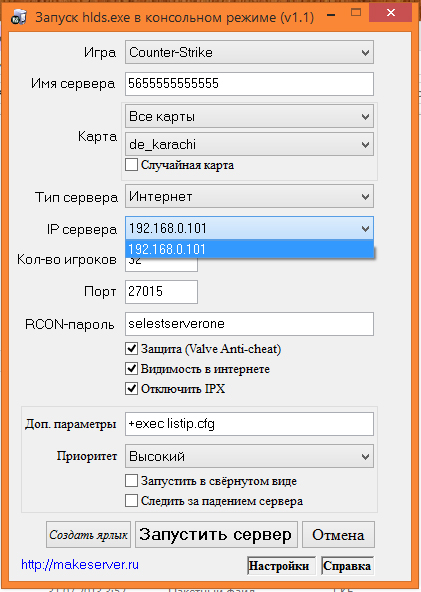The width and height of the screenshot is (421, 592).
Task: Click the Создать ярлык button
Action: point(88,535)
